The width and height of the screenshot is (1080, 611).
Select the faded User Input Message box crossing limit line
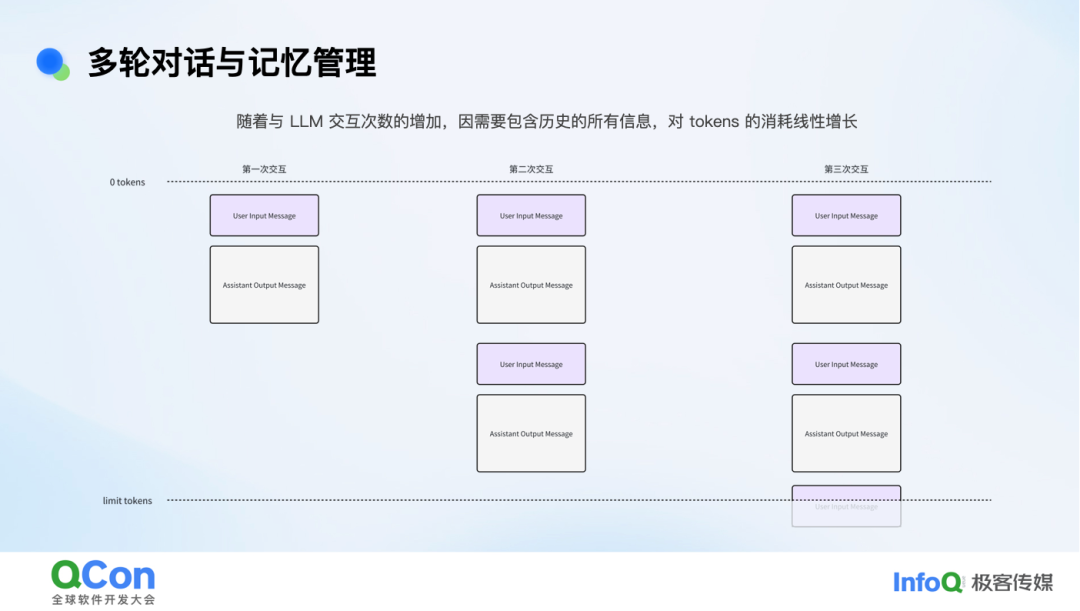pos(847,506)
